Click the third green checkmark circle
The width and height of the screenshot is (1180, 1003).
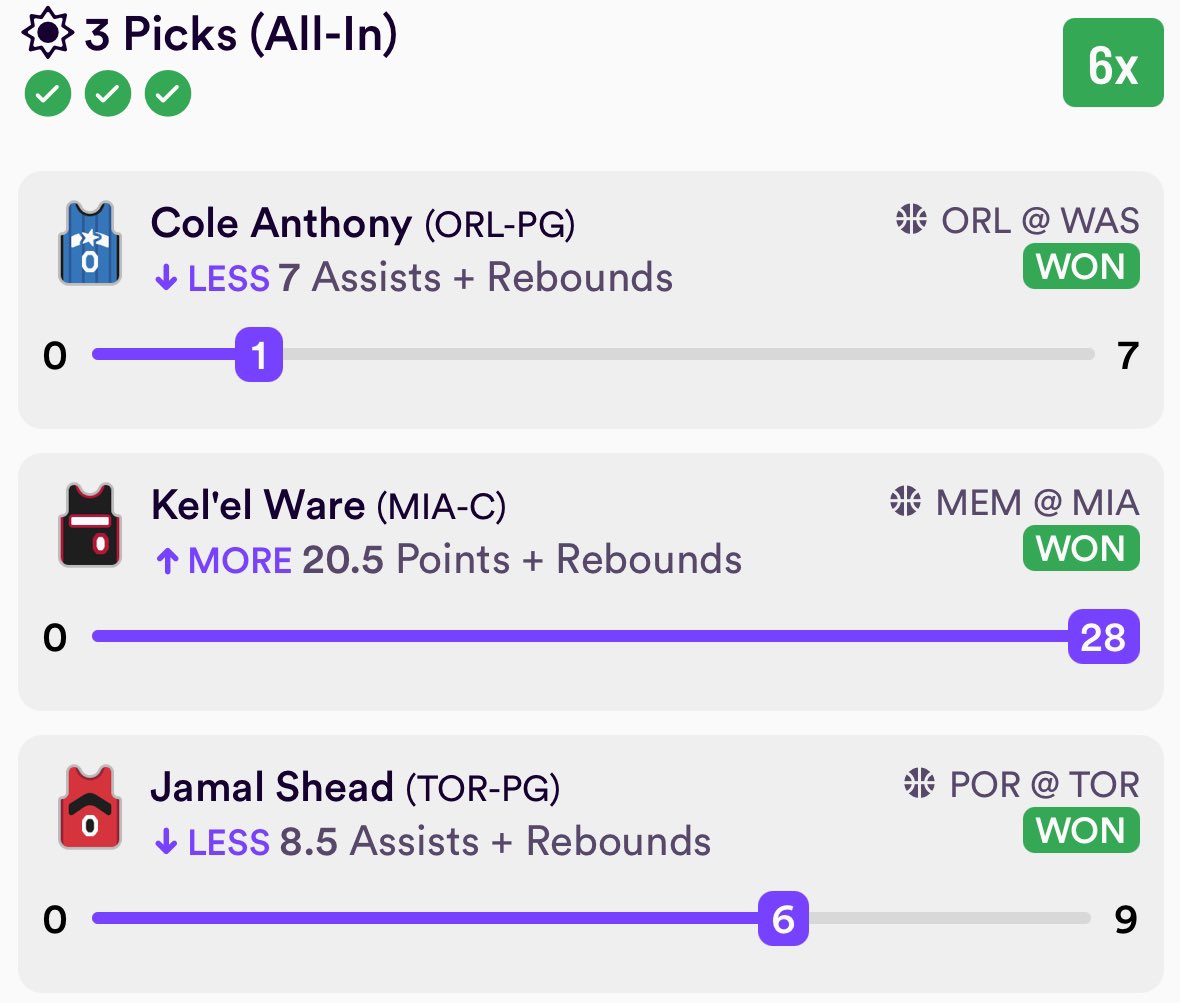168,93
